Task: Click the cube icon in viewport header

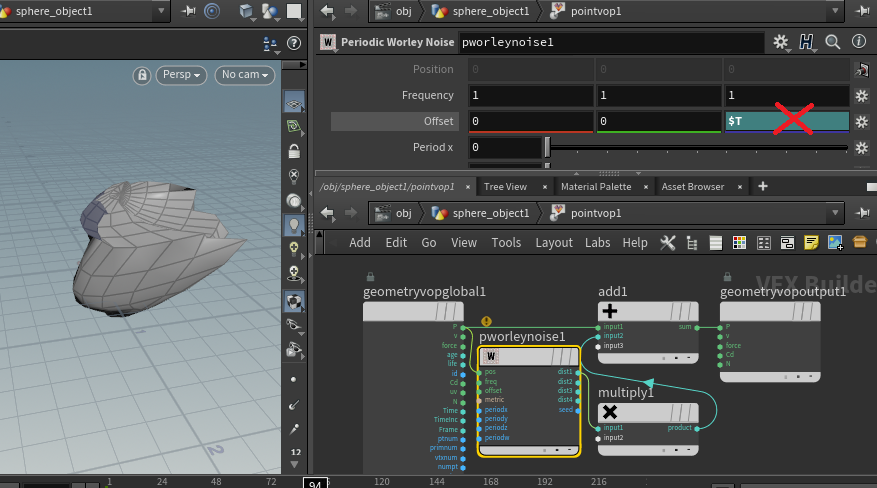Action: click(246, 11)
